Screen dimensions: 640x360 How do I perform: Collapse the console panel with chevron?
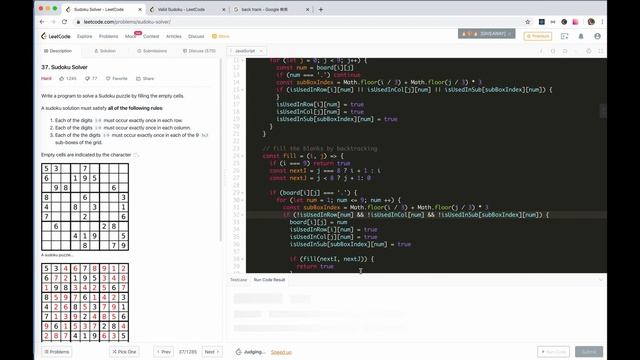[x=600, y=280]
